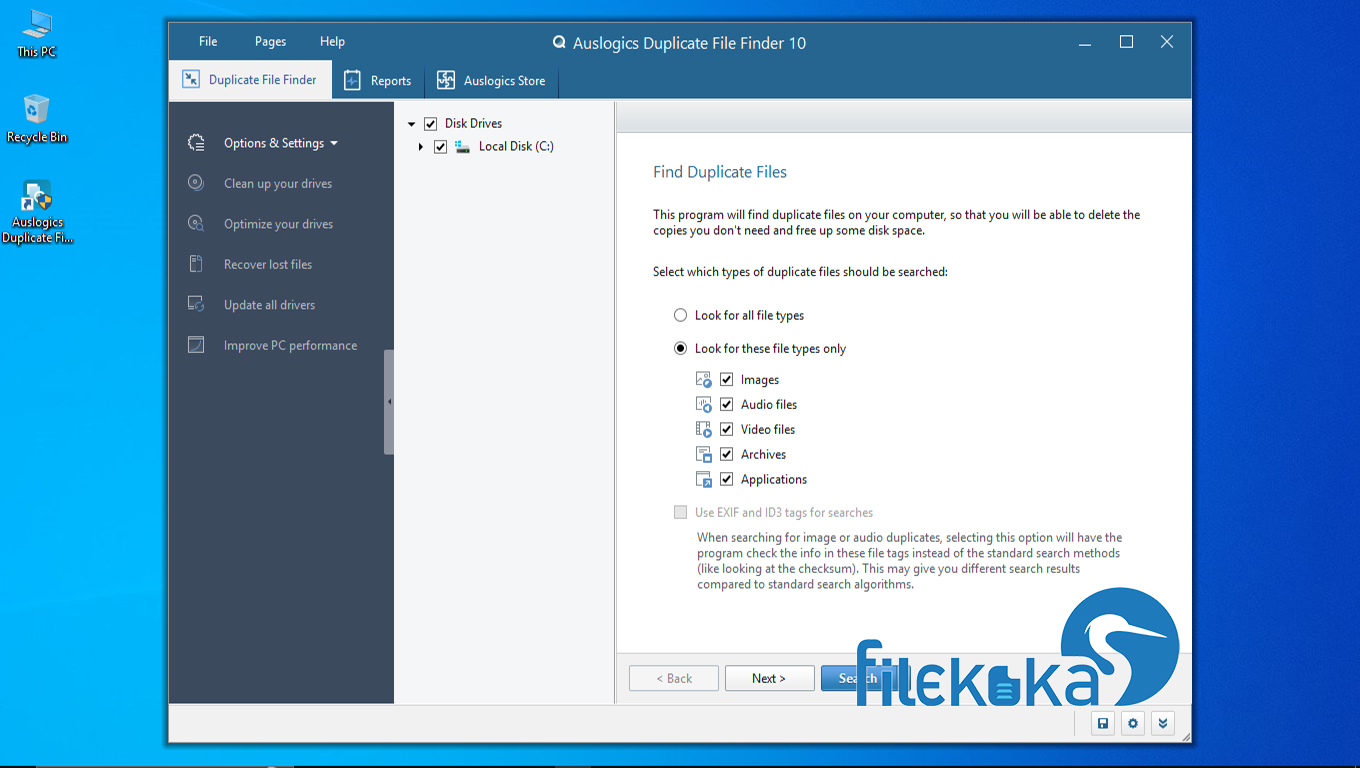Uncheck the Disk Drives checkbox
The height and width of the screenshot is (768, 1360).
431,124
